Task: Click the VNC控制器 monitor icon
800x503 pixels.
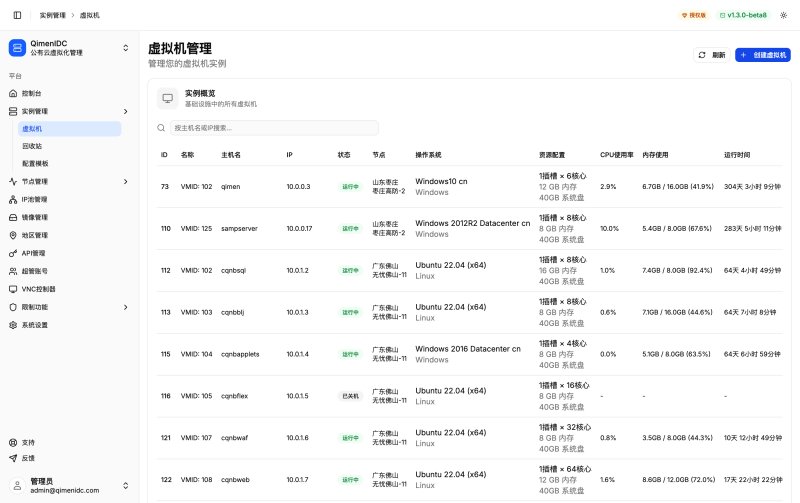Action: click(13, 289)
